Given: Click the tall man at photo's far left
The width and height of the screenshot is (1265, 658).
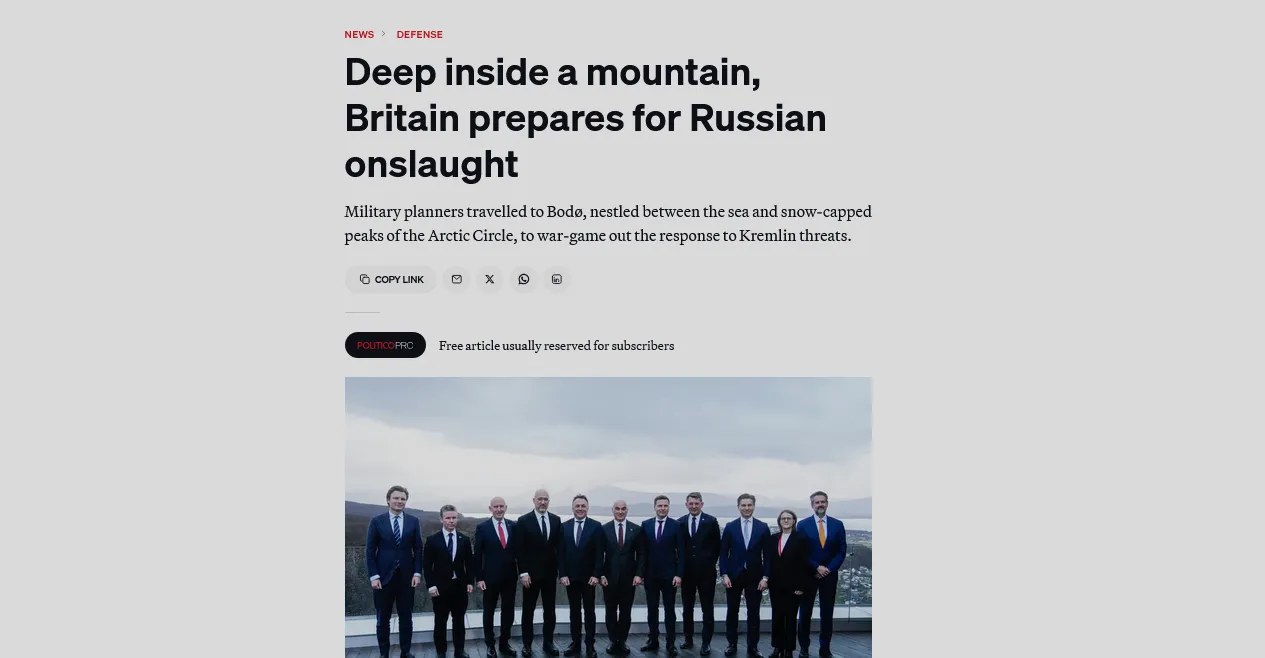Looking at the screenshot, I should pyautogui.click(x=394, y=570).
